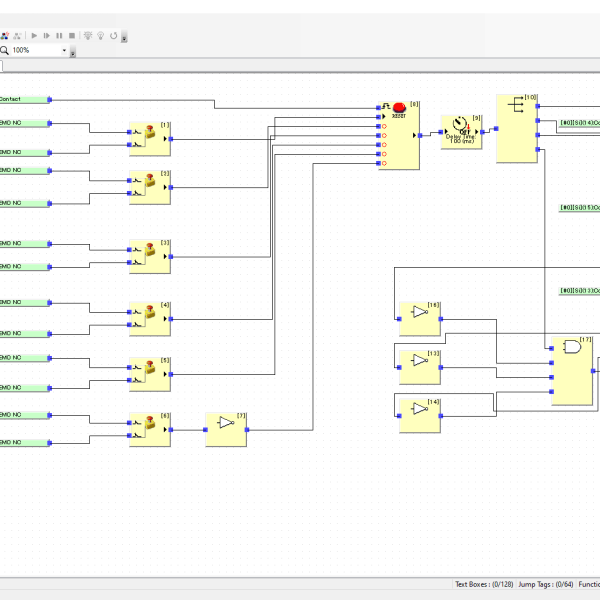Click the 'Delay Time: 100 (ms)' label on block [9]
Image resolution: width=600 pixels, height=600 pixels.
pyautogui.click(x=461, y=139)
